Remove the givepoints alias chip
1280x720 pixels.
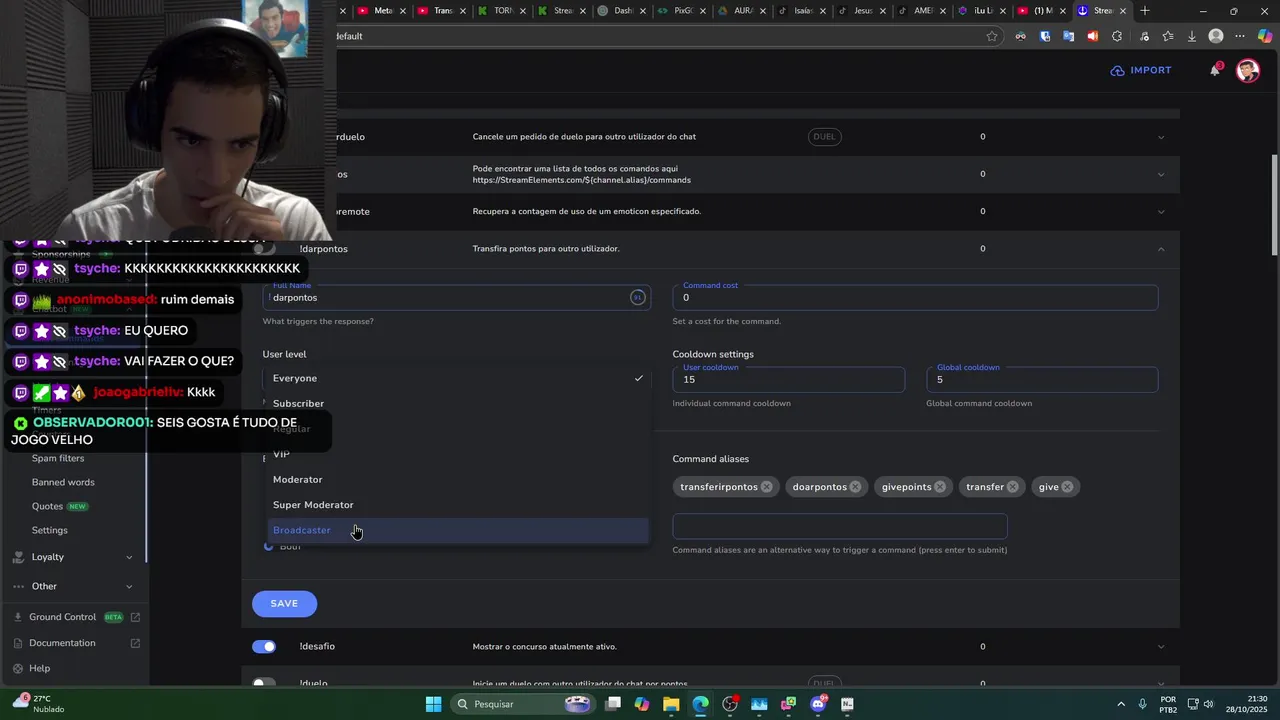click(940, 487)
